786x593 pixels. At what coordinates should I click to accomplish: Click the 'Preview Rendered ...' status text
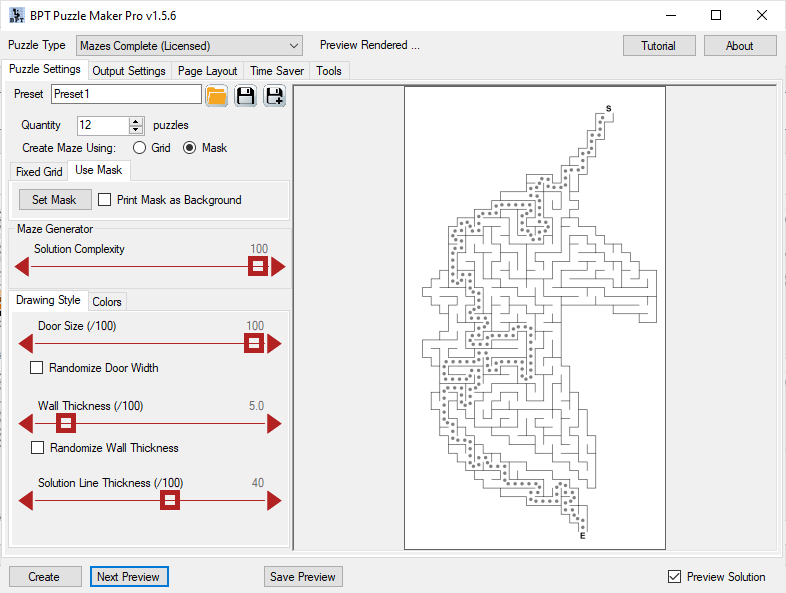(x=370, y=45)
